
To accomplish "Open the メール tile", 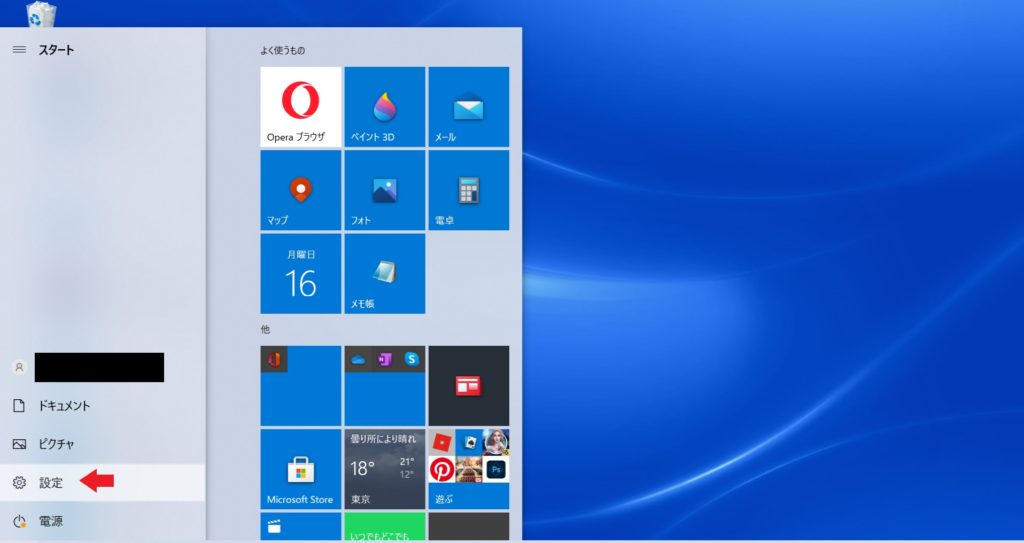I will pos(469,107).
